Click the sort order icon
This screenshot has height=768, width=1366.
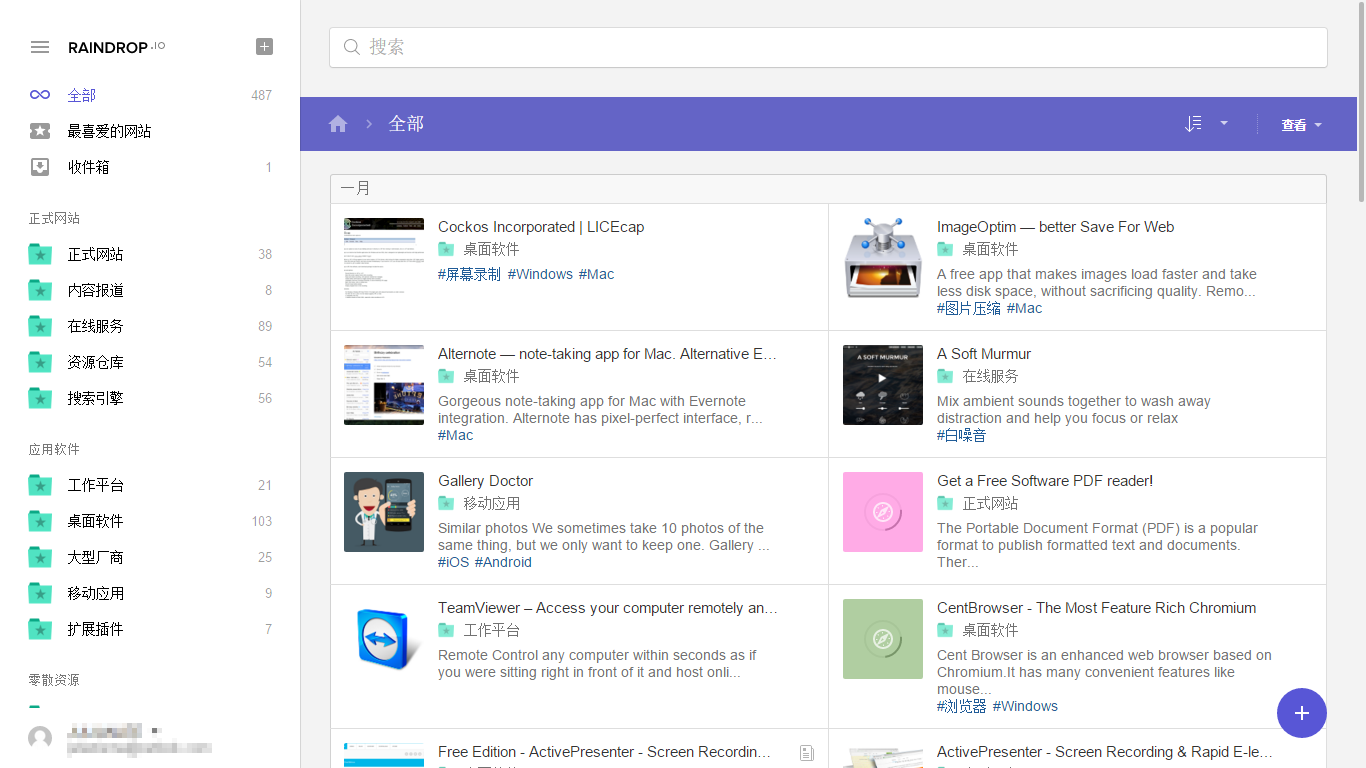[x=1193, y=124]
